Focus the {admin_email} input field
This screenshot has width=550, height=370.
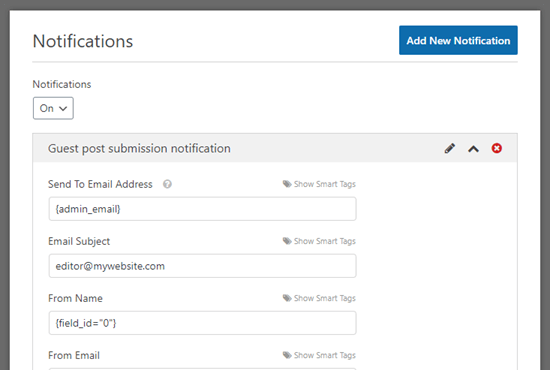[203, 209]
